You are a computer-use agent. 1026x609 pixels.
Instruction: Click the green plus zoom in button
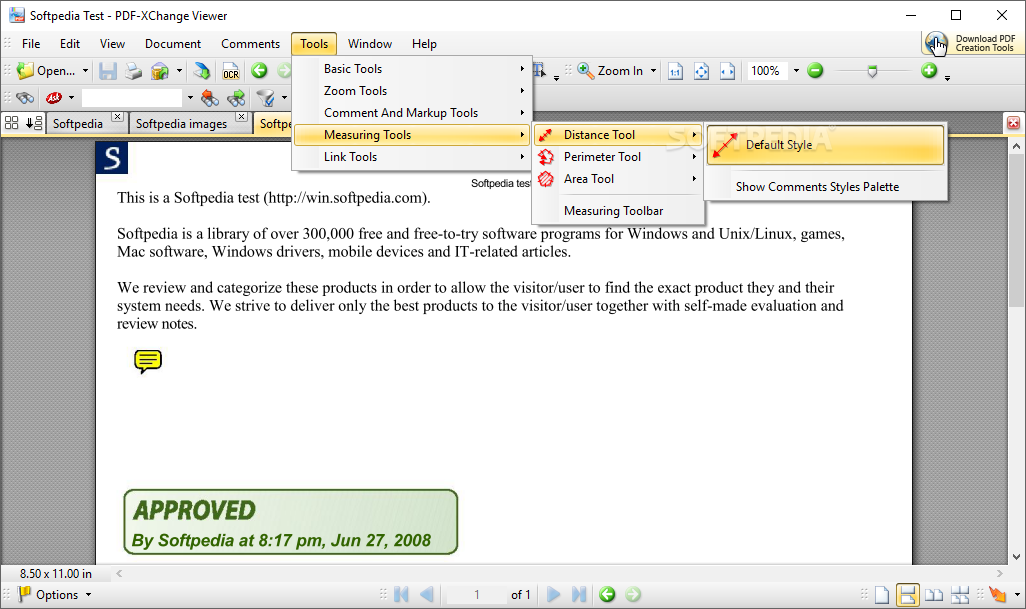(929, 70)
